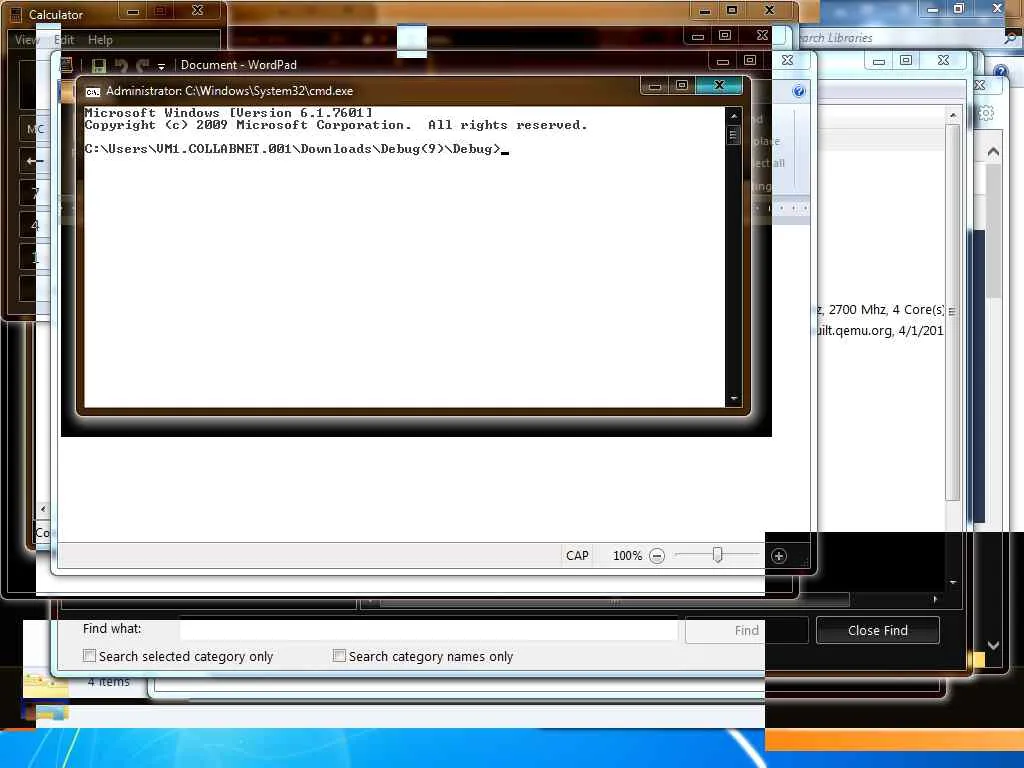1024x768 pixels.
Task: Click the cmd window scrollbar down arrow
Action: 733,398
